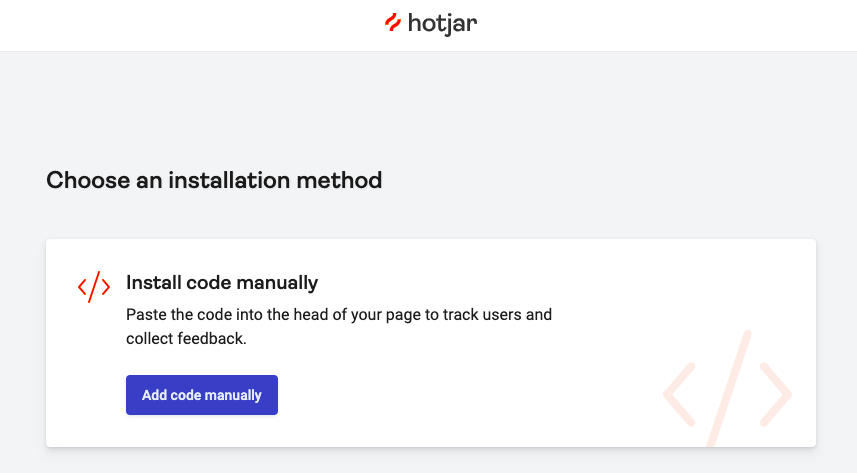
Task: Click the faded slash in the watermark
Action: (x=729, y=388)
